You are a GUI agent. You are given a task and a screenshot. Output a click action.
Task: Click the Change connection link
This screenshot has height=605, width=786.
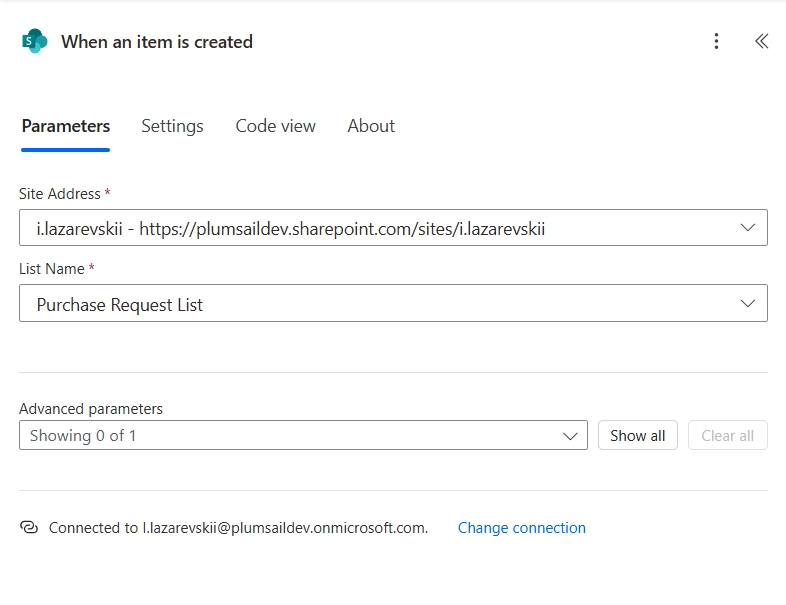pyautogui.click(x=521, y=528)
